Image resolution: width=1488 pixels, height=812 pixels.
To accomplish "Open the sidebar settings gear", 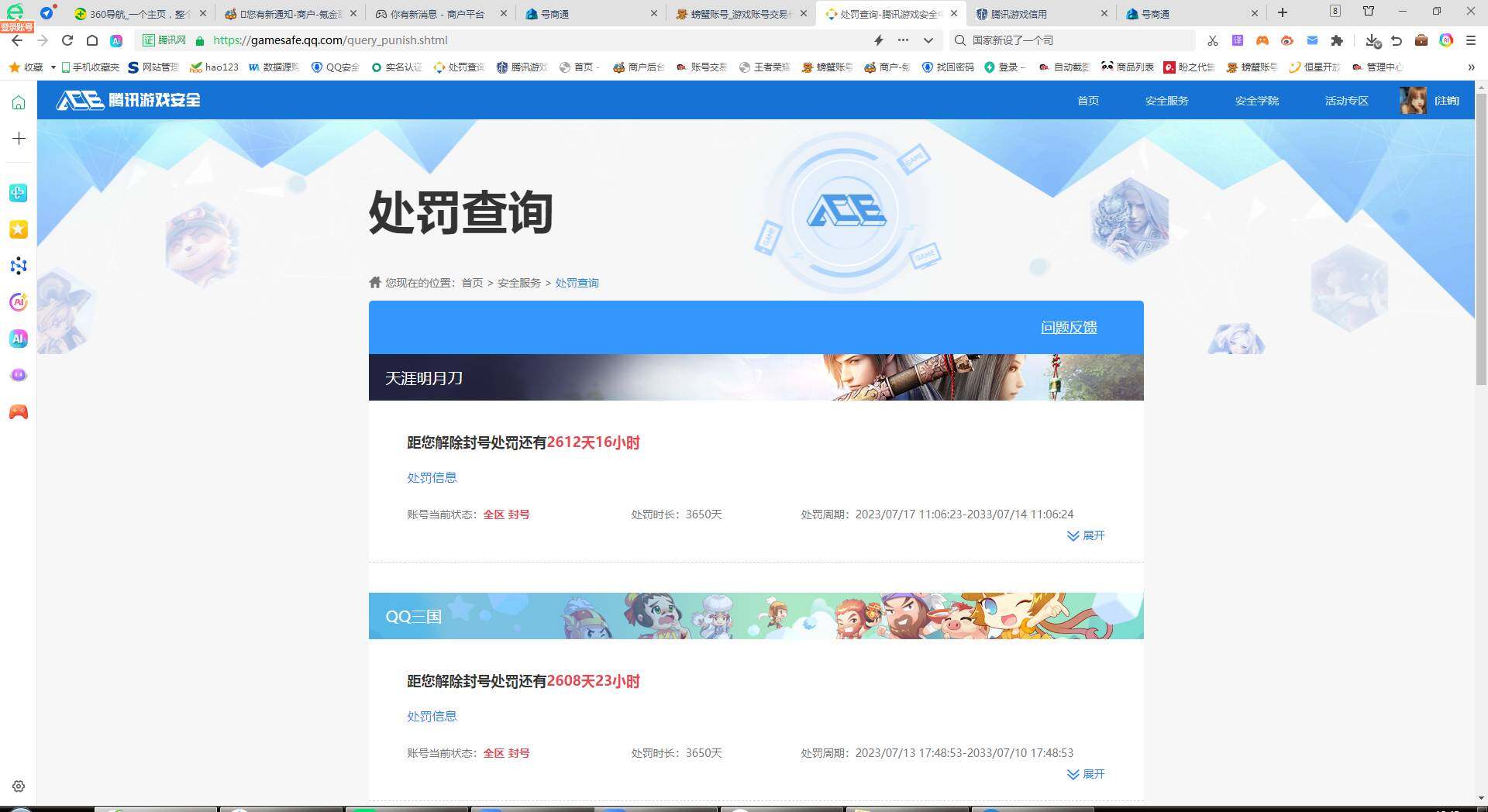I will point(19,786).
